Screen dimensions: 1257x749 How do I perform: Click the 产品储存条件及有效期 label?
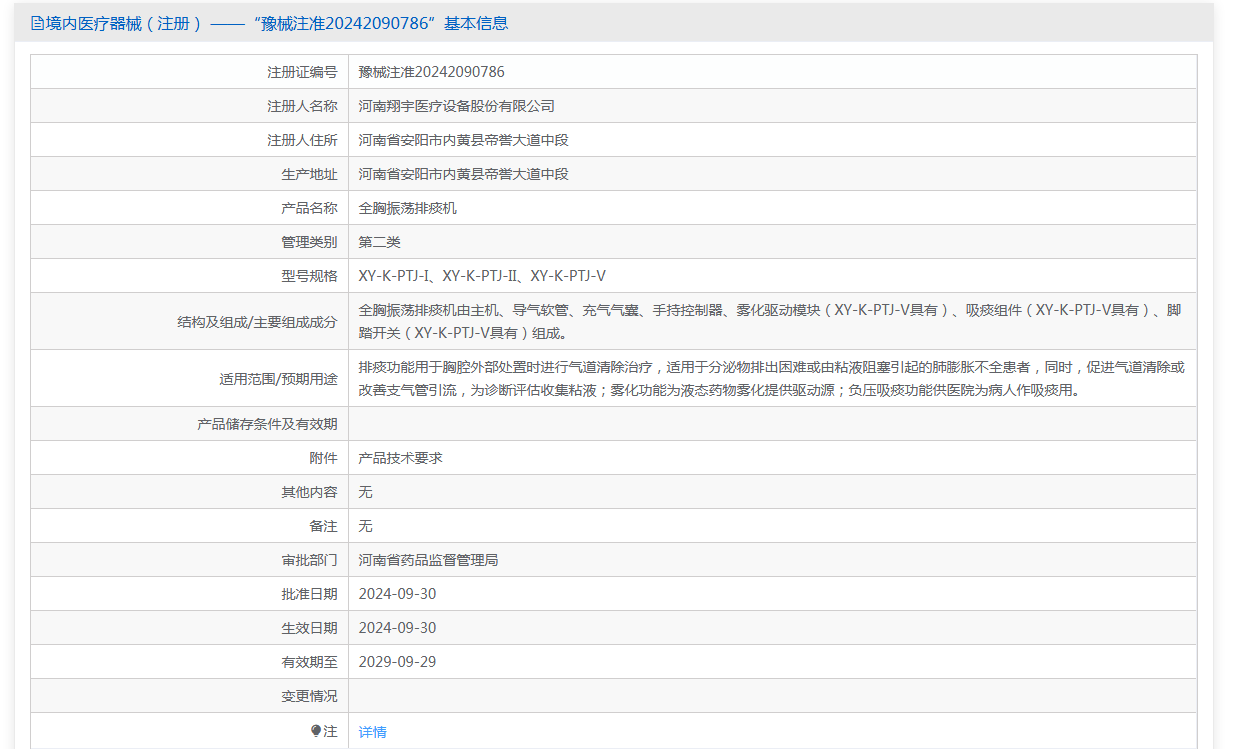click(267, 424)
